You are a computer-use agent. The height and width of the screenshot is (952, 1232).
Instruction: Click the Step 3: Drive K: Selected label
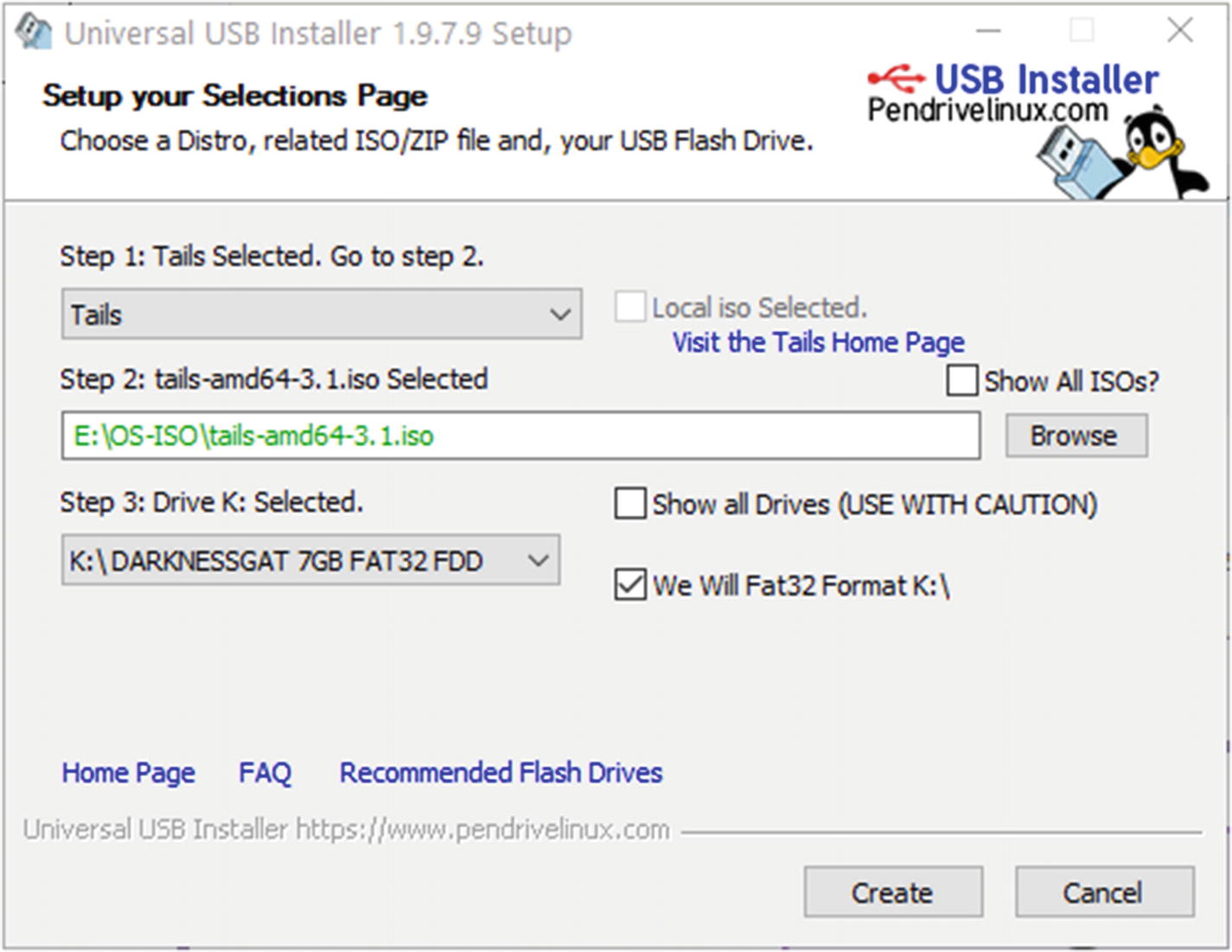tap(212, 502)
